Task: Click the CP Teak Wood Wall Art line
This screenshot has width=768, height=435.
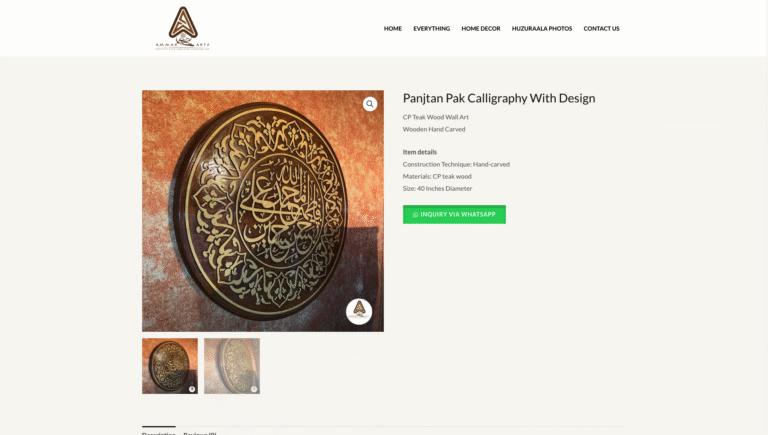Action: coord(435,117)
